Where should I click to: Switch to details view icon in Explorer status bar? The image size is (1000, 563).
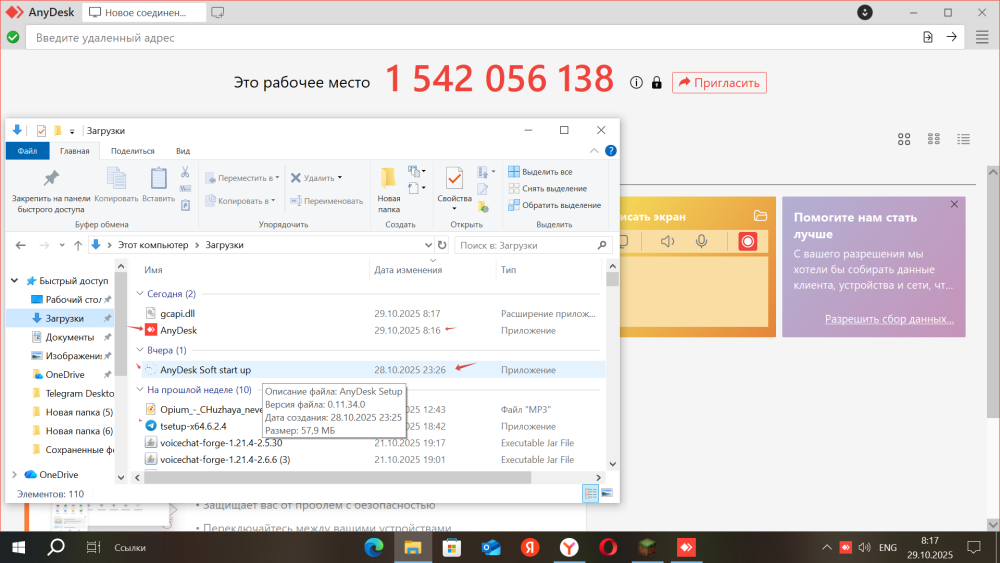tap(591, 493)
